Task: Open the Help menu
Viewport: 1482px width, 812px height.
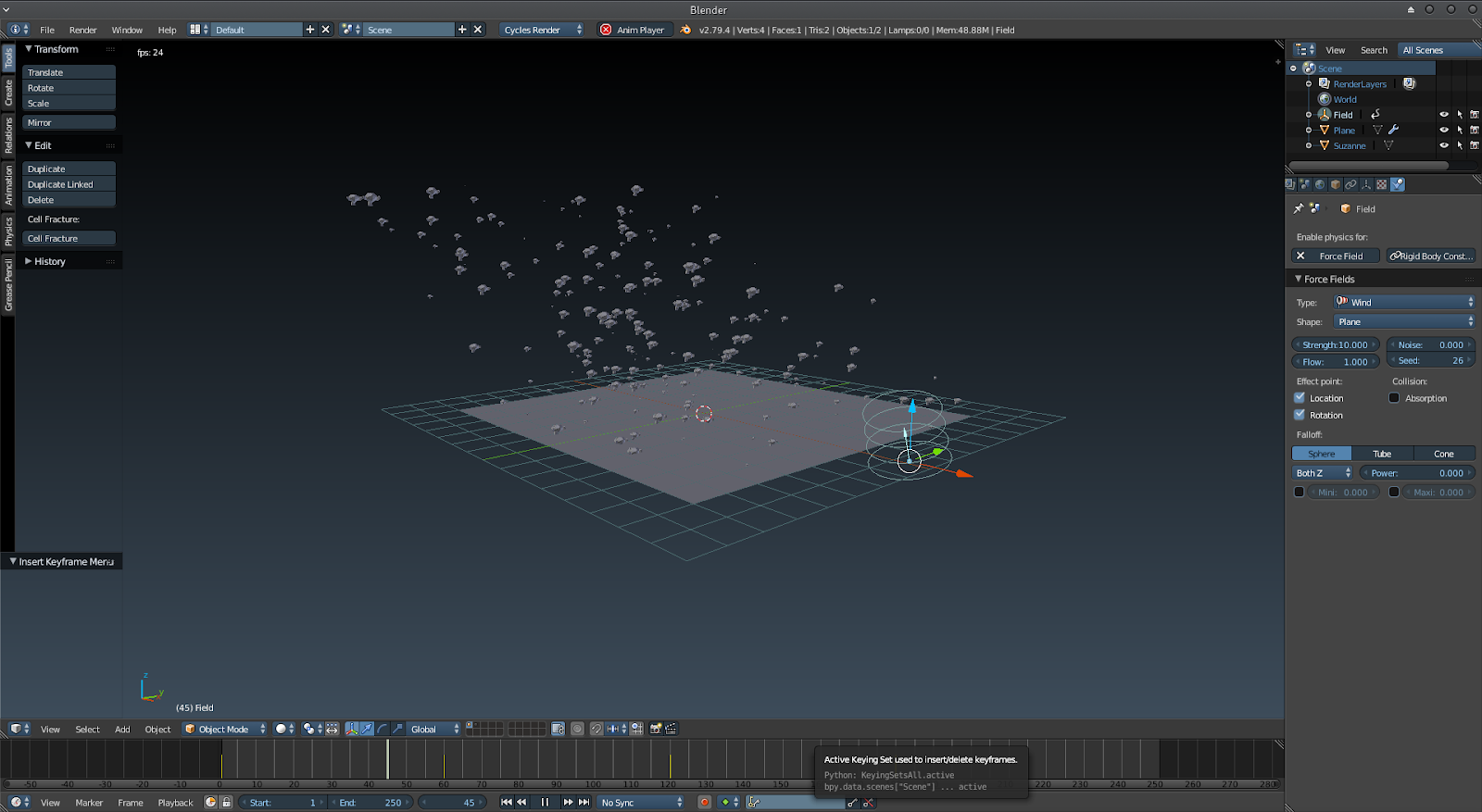Action: click(x=167, y=30)
